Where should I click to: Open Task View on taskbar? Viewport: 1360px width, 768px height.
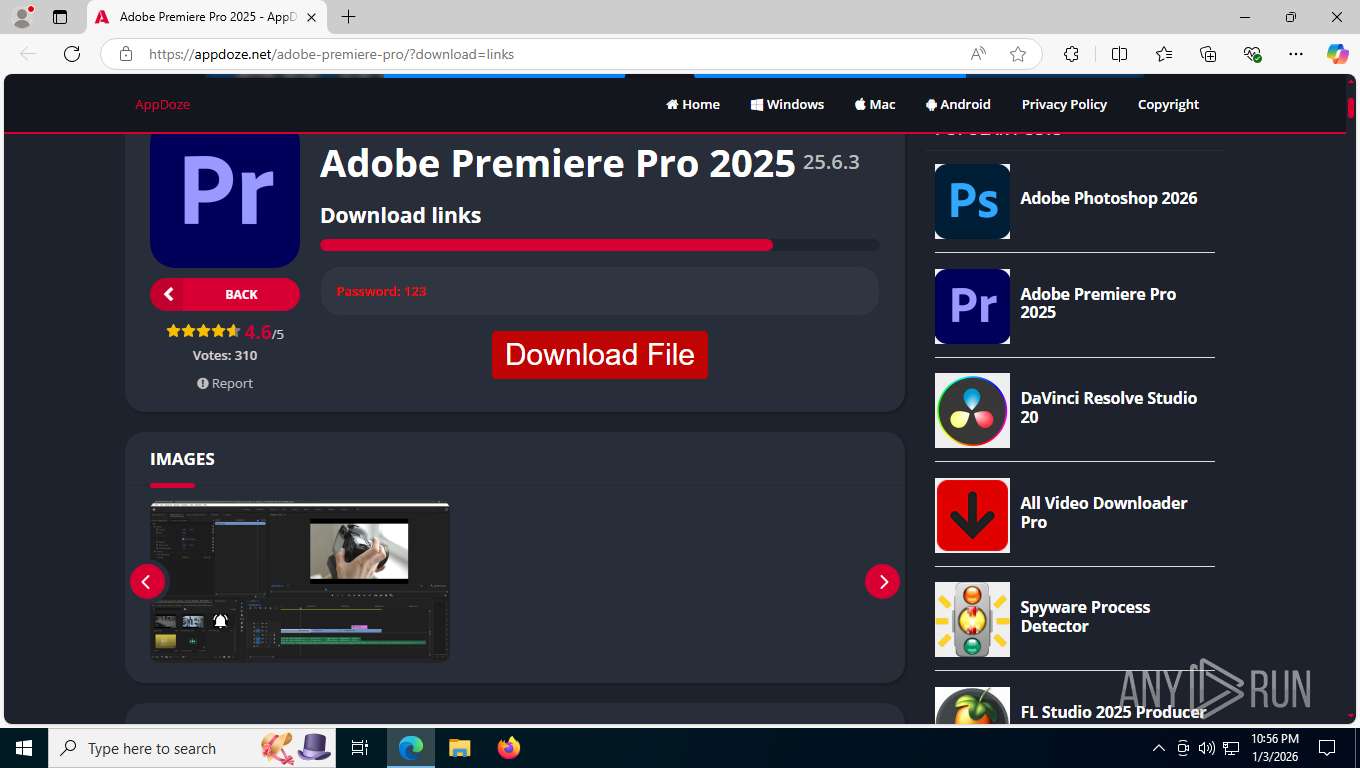tap(360, 748)
